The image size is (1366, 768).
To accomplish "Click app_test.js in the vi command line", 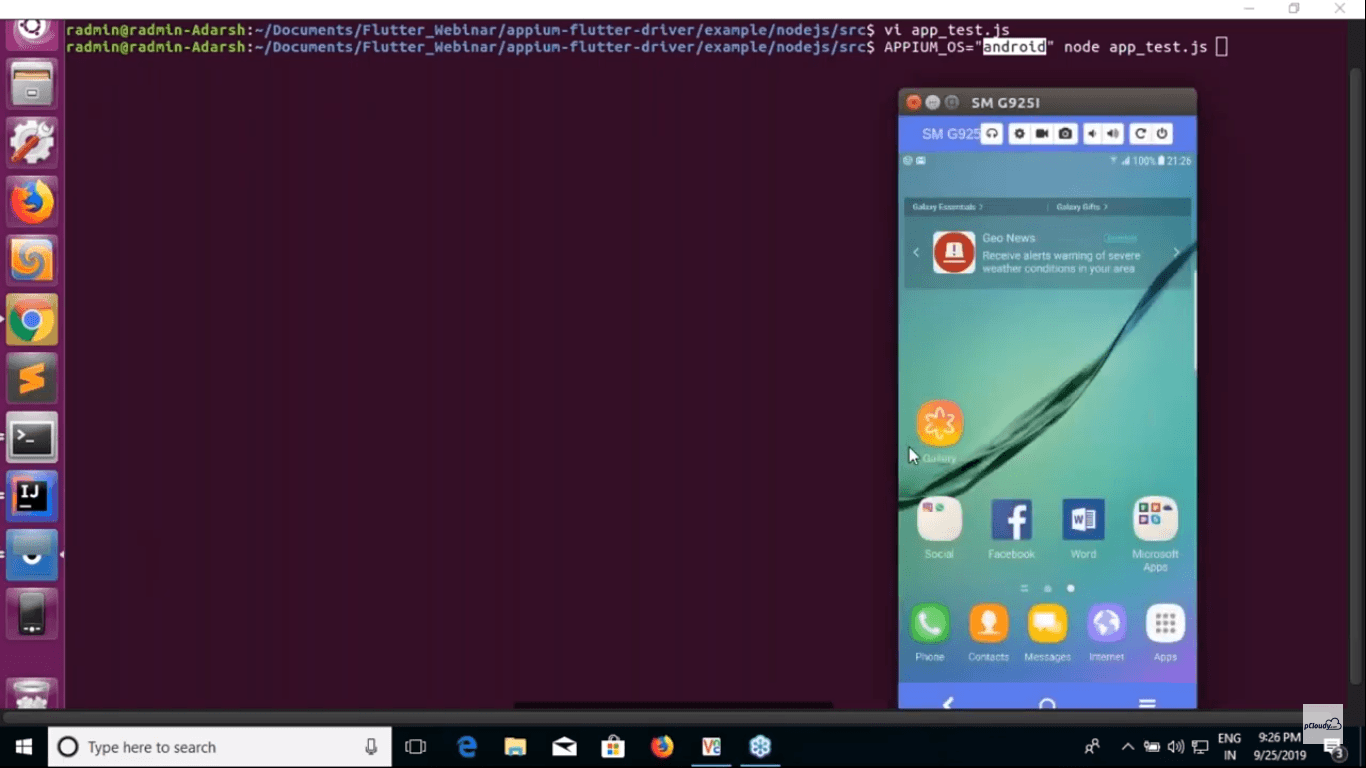I will click(960, 31).
